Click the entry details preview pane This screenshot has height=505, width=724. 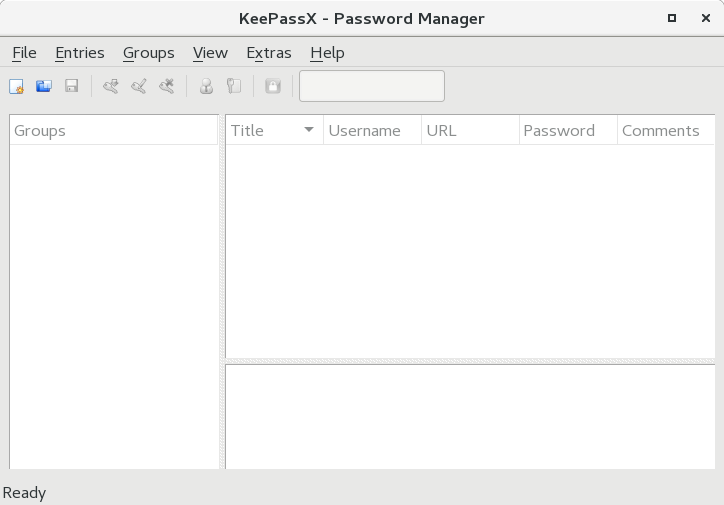tap(470, 417)
